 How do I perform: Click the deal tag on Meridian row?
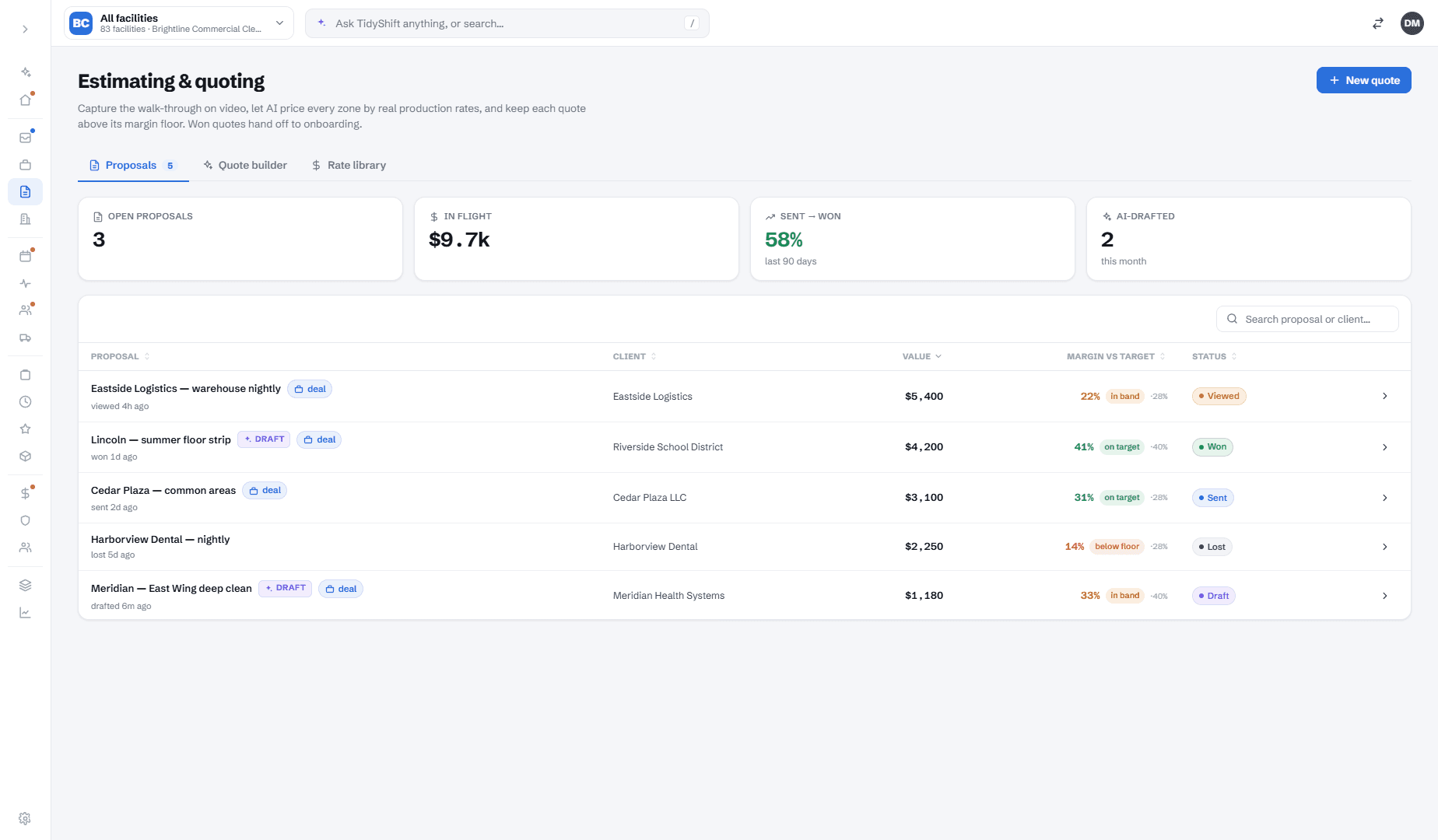coord(341,589)
